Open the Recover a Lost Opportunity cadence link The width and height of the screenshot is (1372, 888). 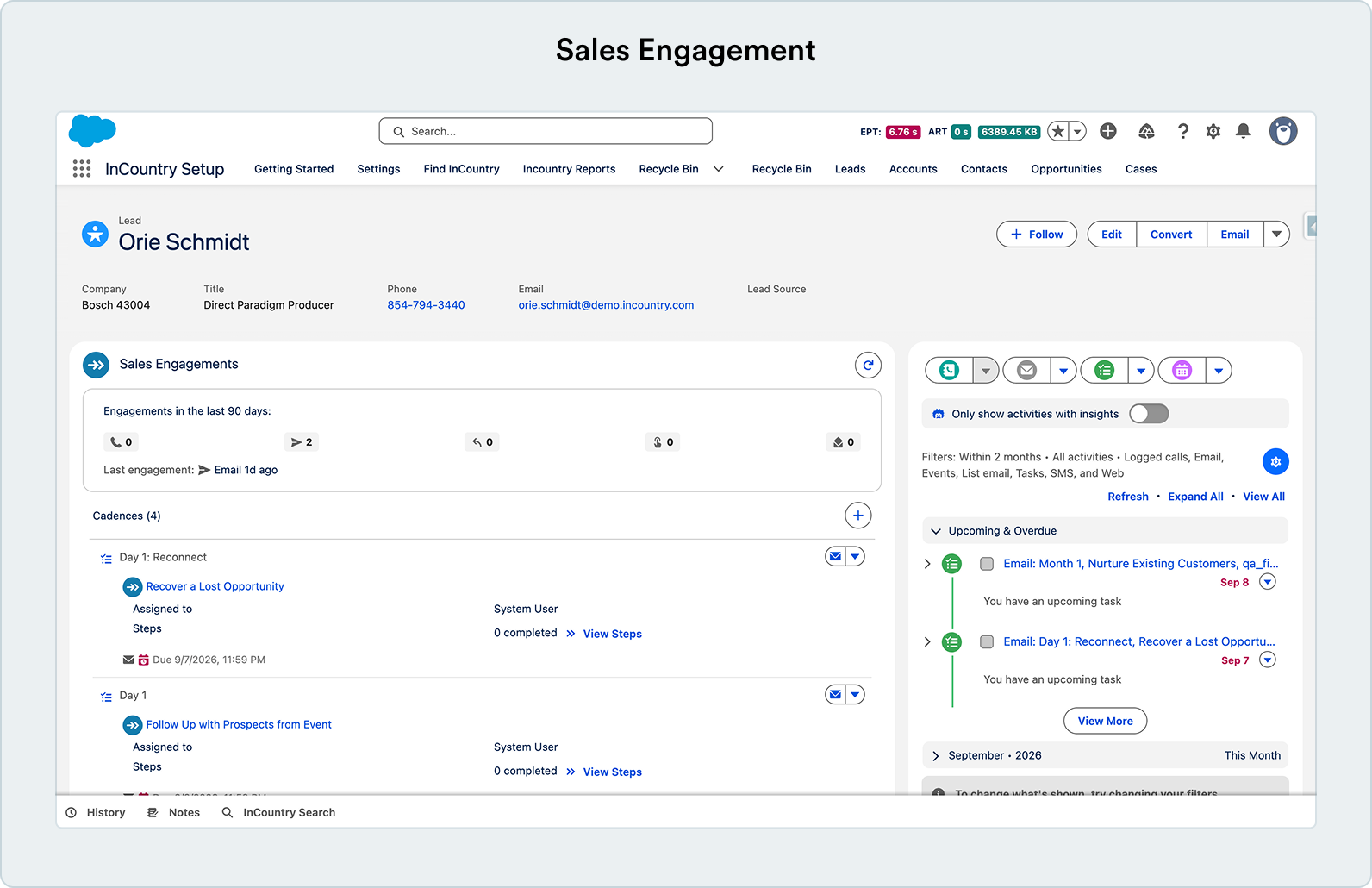click(x=215, y=586)
